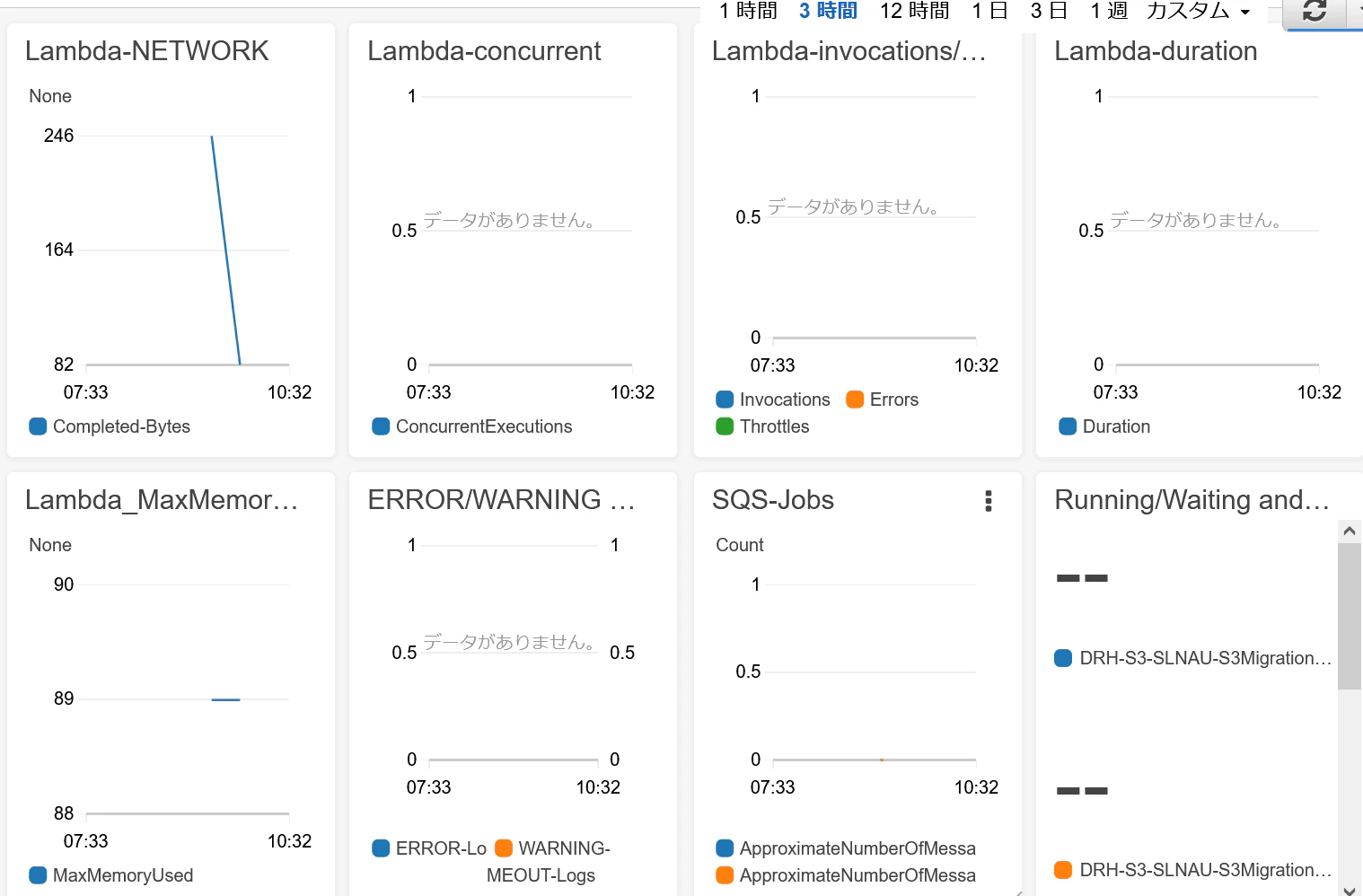Click the data point in MaxMemoryUsed chart
1363x896 pixels.
pos(225,699)
